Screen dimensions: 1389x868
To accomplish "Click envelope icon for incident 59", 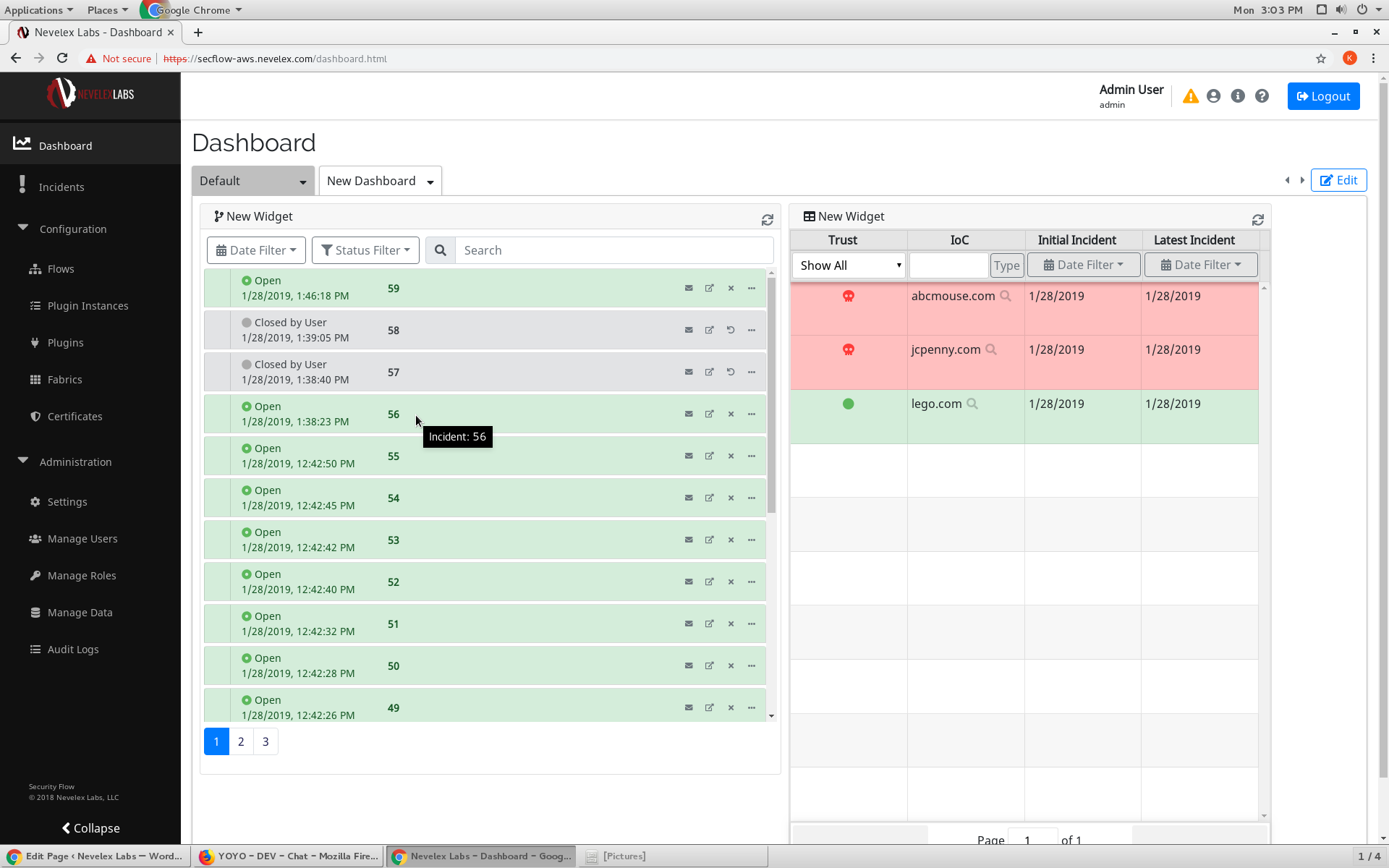I will (689, 288).
